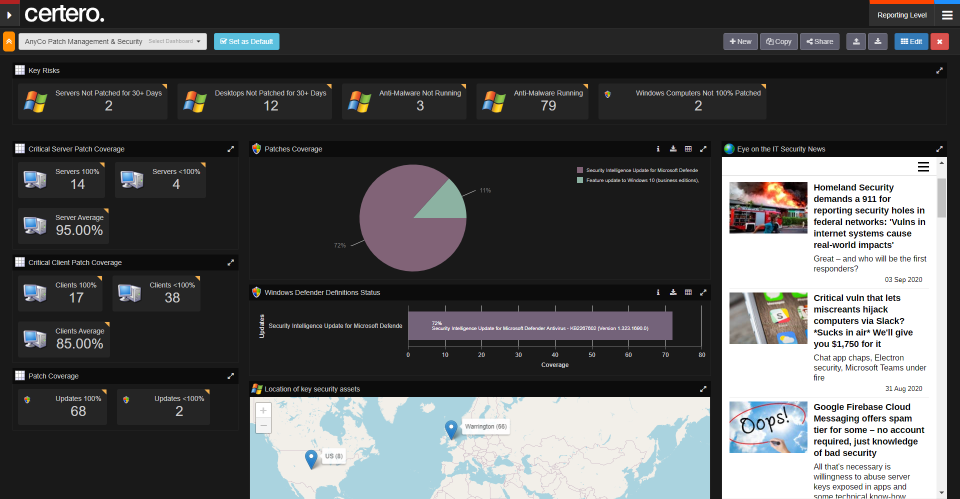Click the Set as Default button

pyautogui.click(x=247, y=41)
